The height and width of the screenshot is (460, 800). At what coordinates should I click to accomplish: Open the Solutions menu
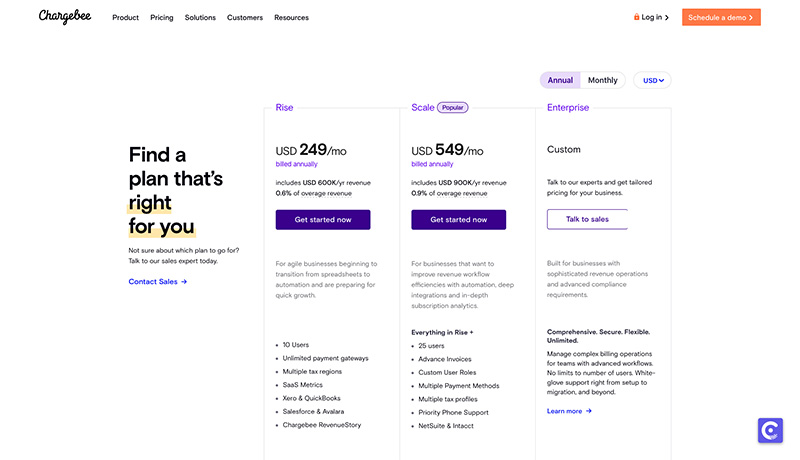coord(200,17)
